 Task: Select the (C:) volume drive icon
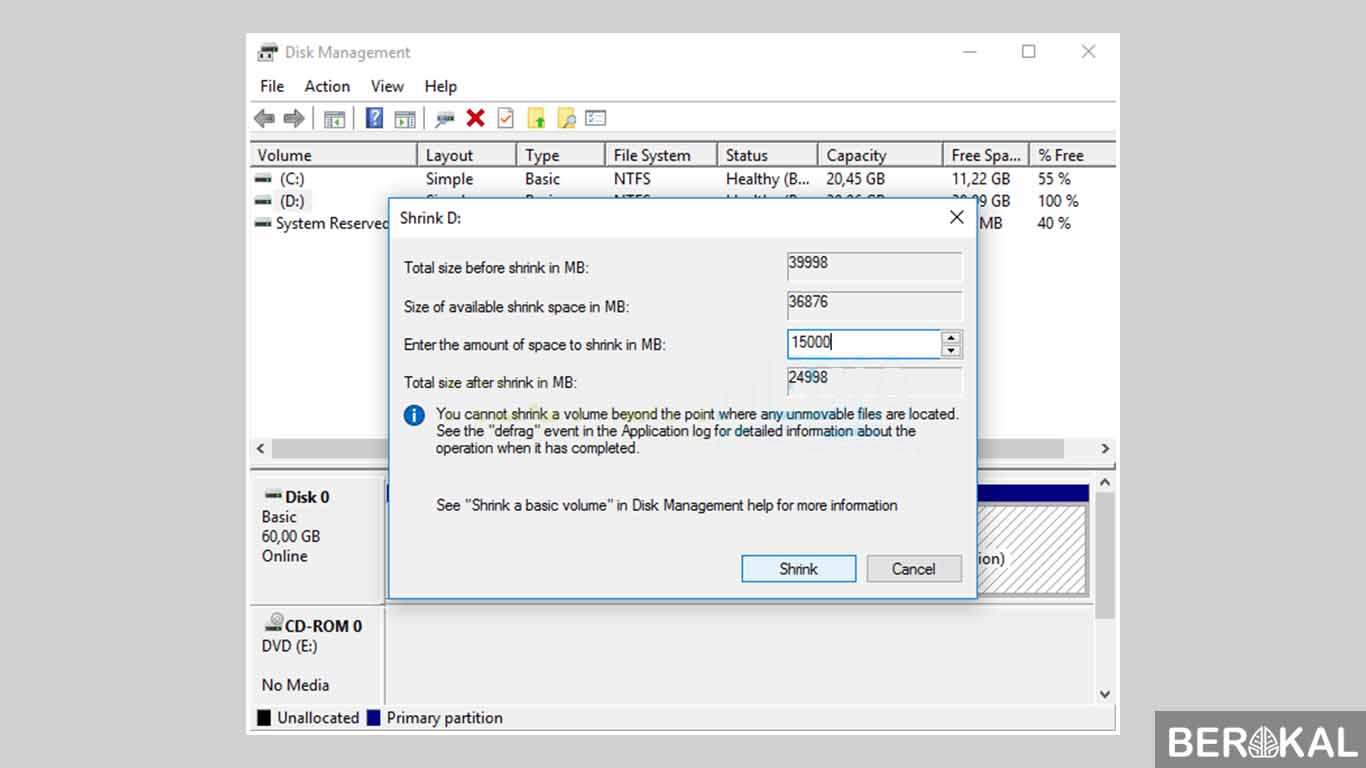[263, 179]
